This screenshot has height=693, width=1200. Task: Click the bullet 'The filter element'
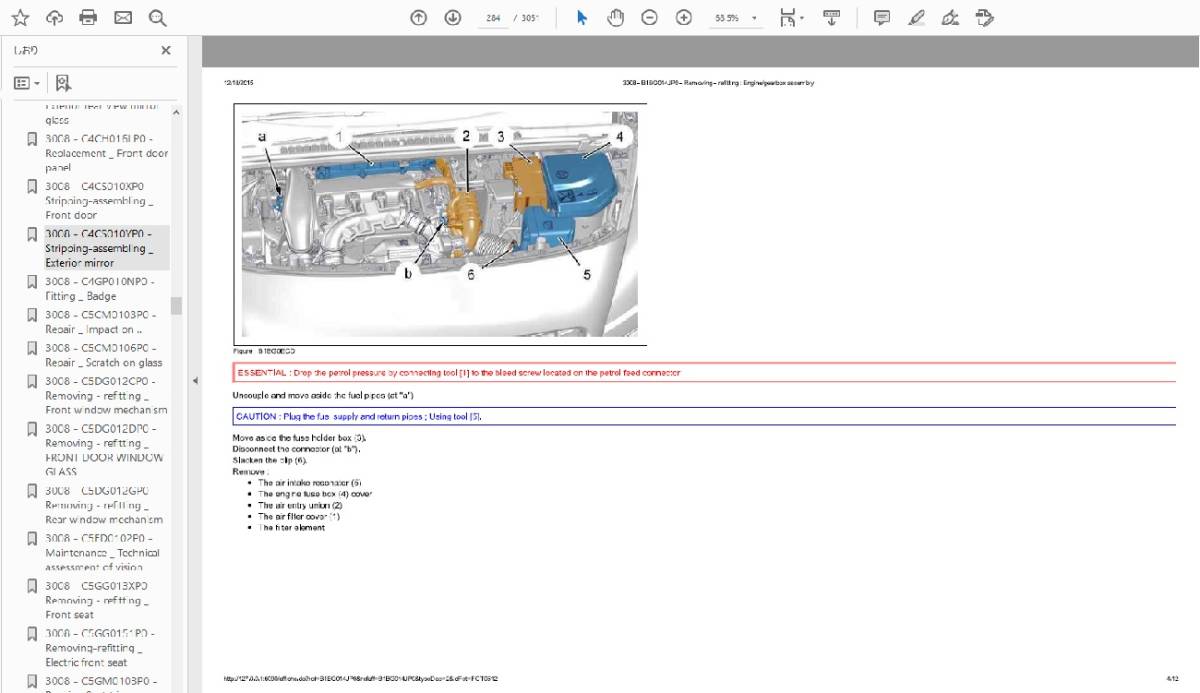click(x=291, y=527)
